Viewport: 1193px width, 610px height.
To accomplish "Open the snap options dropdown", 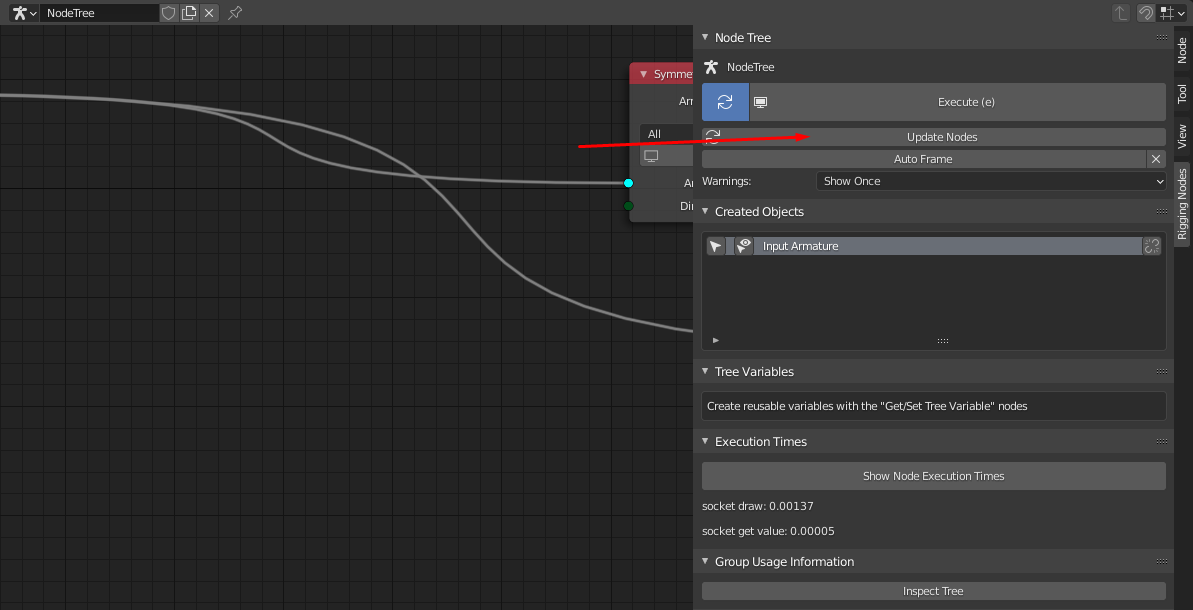I will [1172, 13].
